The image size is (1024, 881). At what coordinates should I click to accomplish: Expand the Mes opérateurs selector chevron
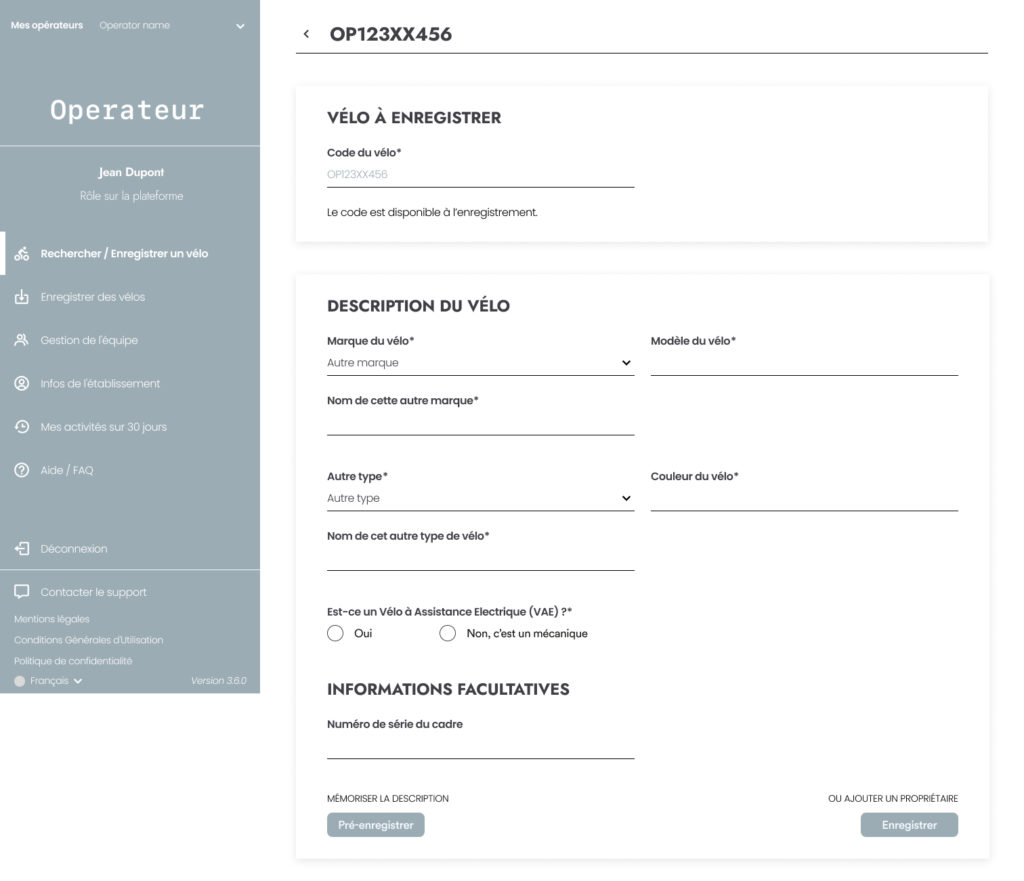(x=240, y=26)
